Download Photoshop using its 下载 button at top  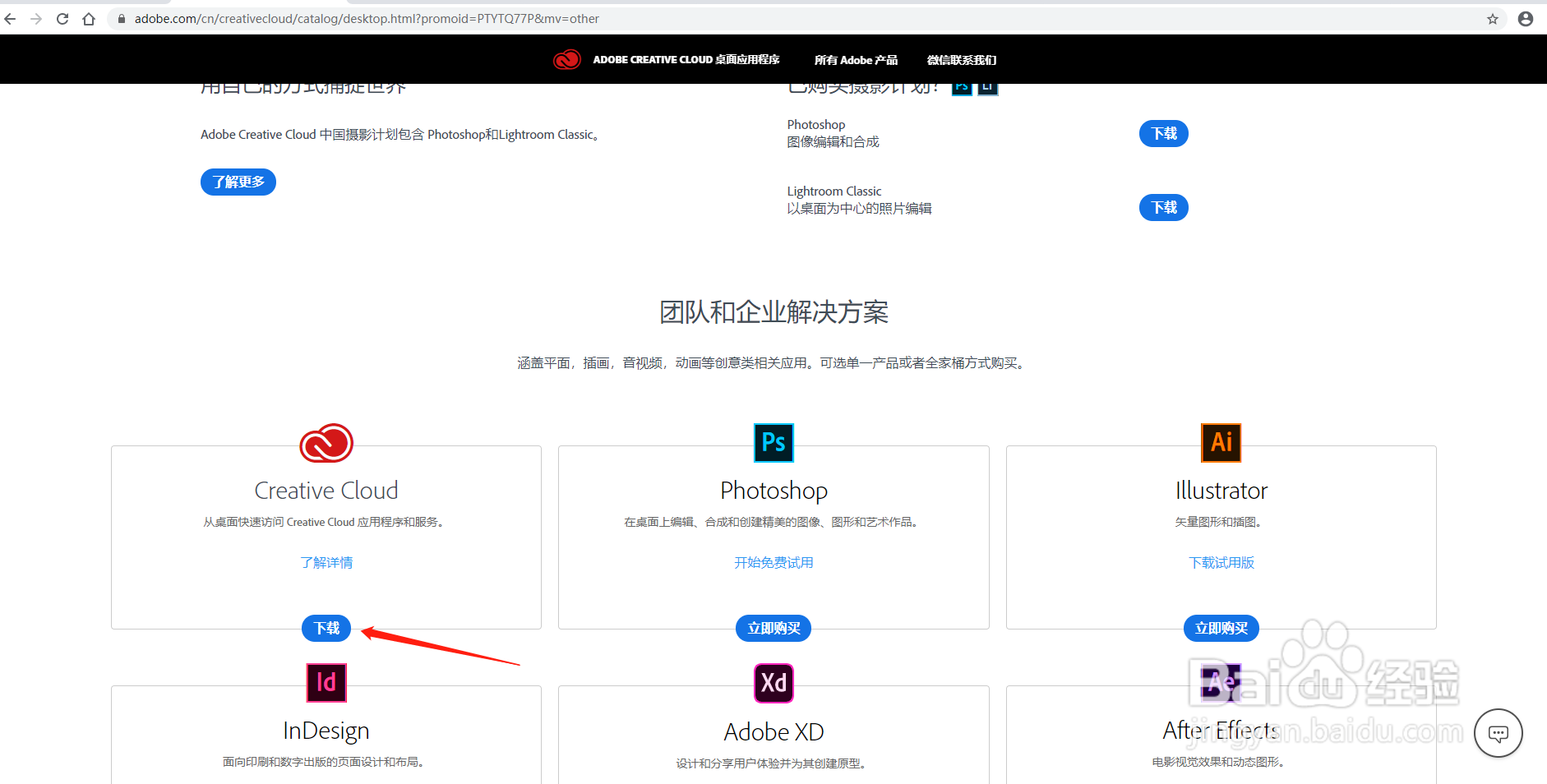(1163, 133)
